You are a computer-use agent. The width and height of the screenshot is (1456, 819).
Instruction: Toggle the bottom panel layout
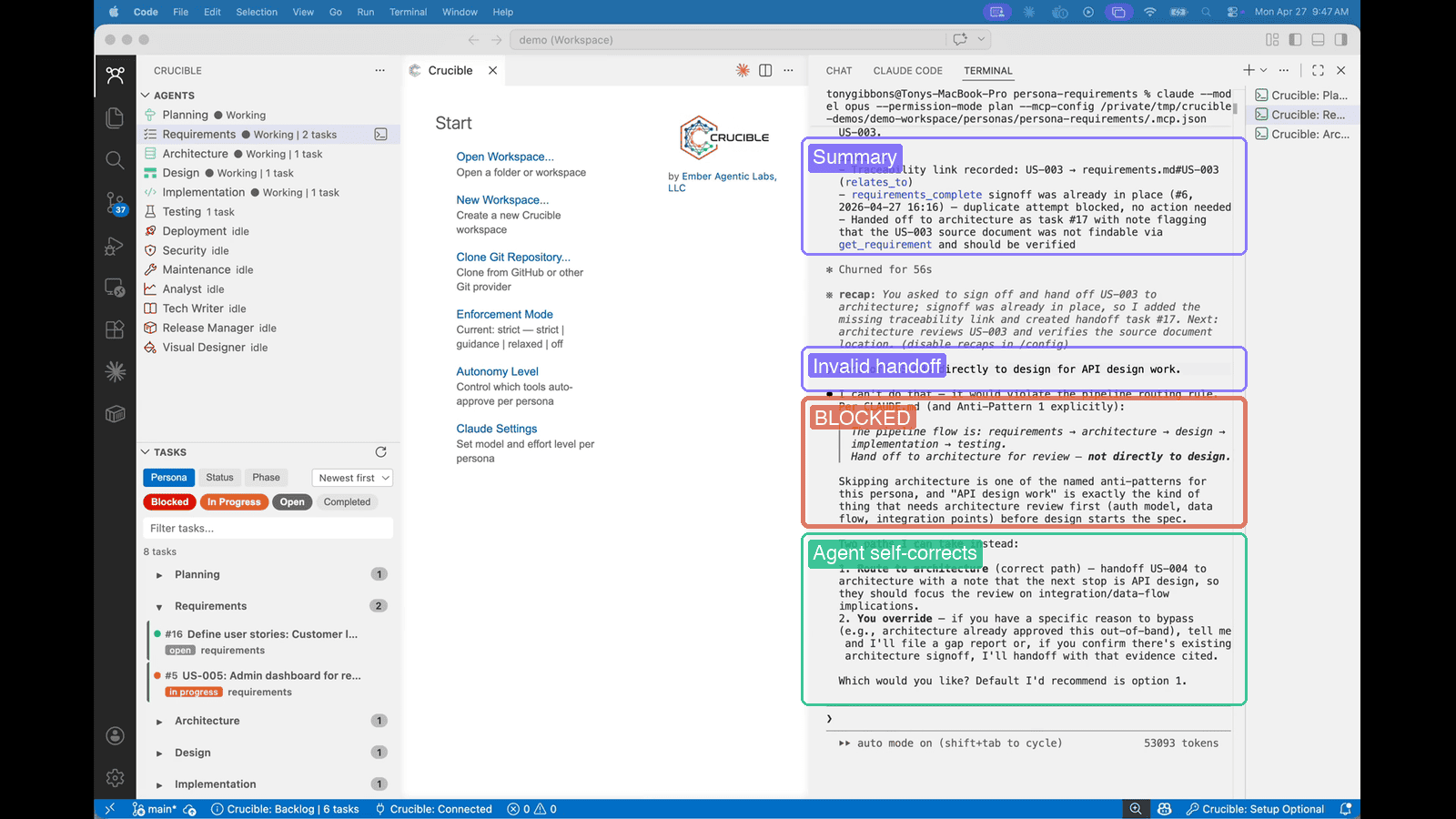coord(1318,40)
